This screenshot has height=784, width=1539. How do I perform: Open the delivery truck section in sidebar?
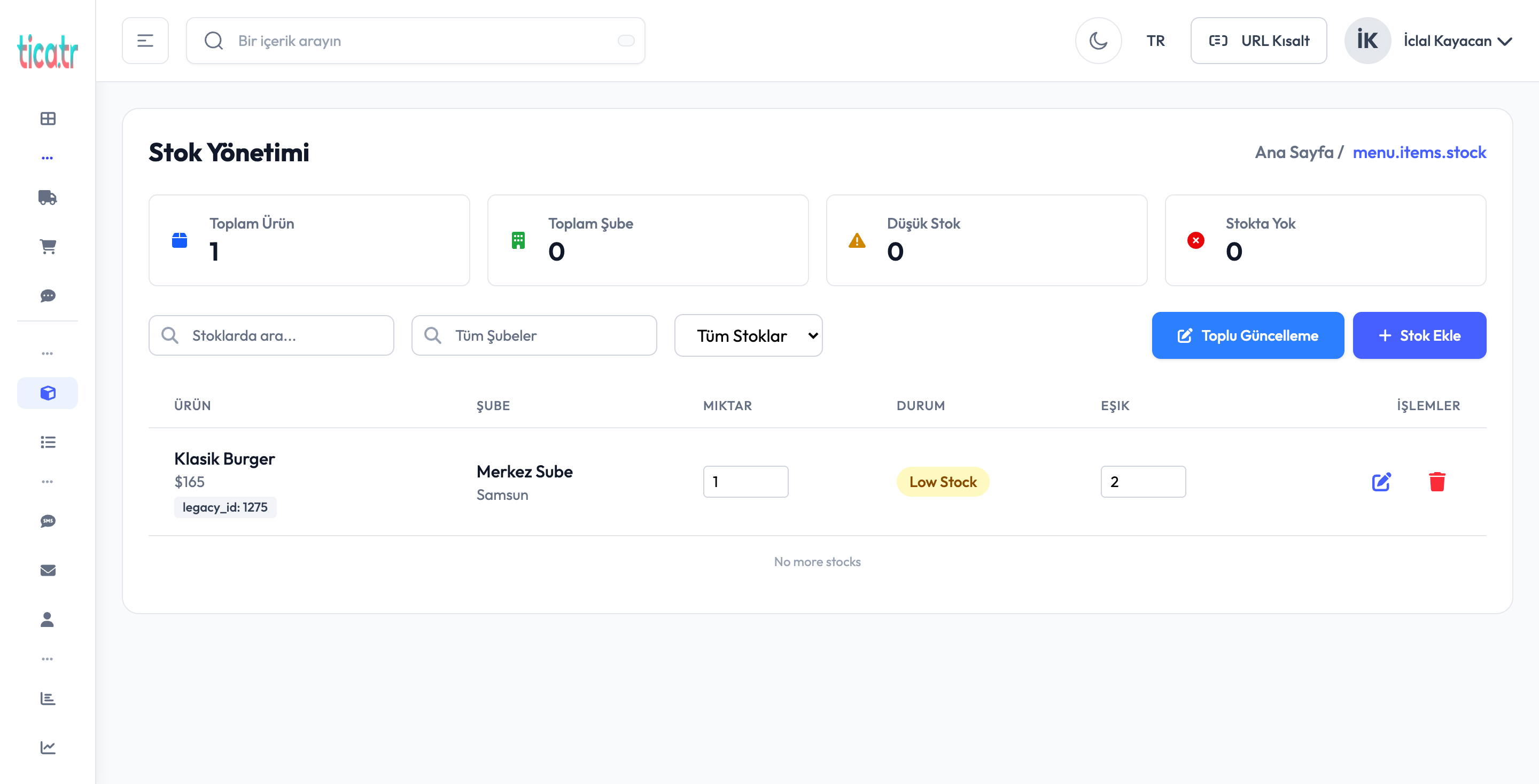coord(47,197)
